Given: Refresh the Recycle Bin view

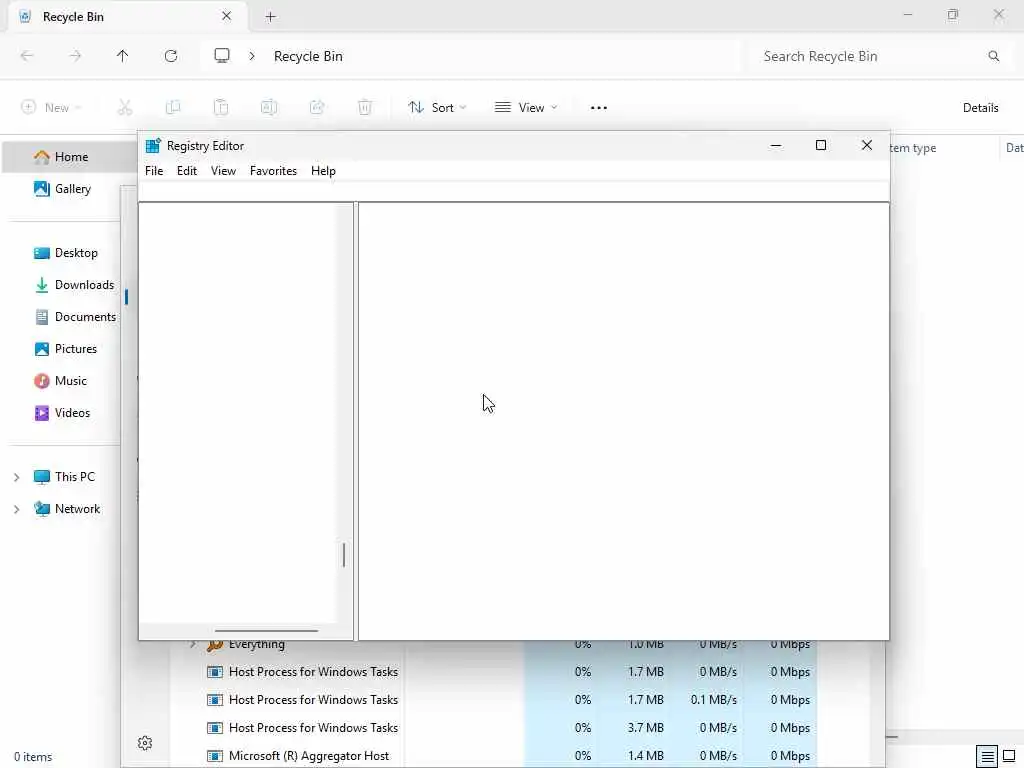Looking at the screenshot, I should (171, 56).
